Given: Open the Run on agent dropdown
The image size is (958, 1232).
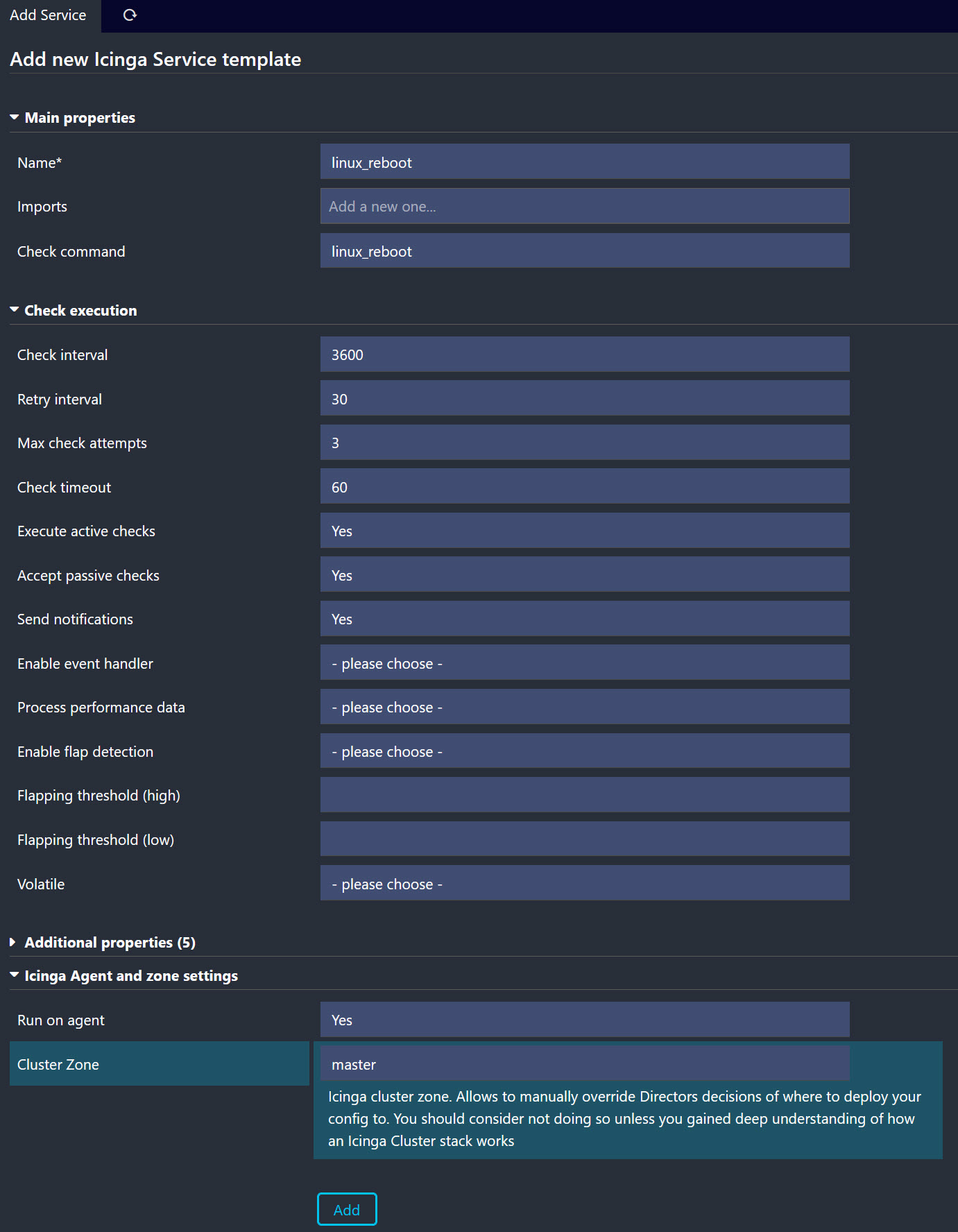Looking at the screenshot, I should (584, 1020).
